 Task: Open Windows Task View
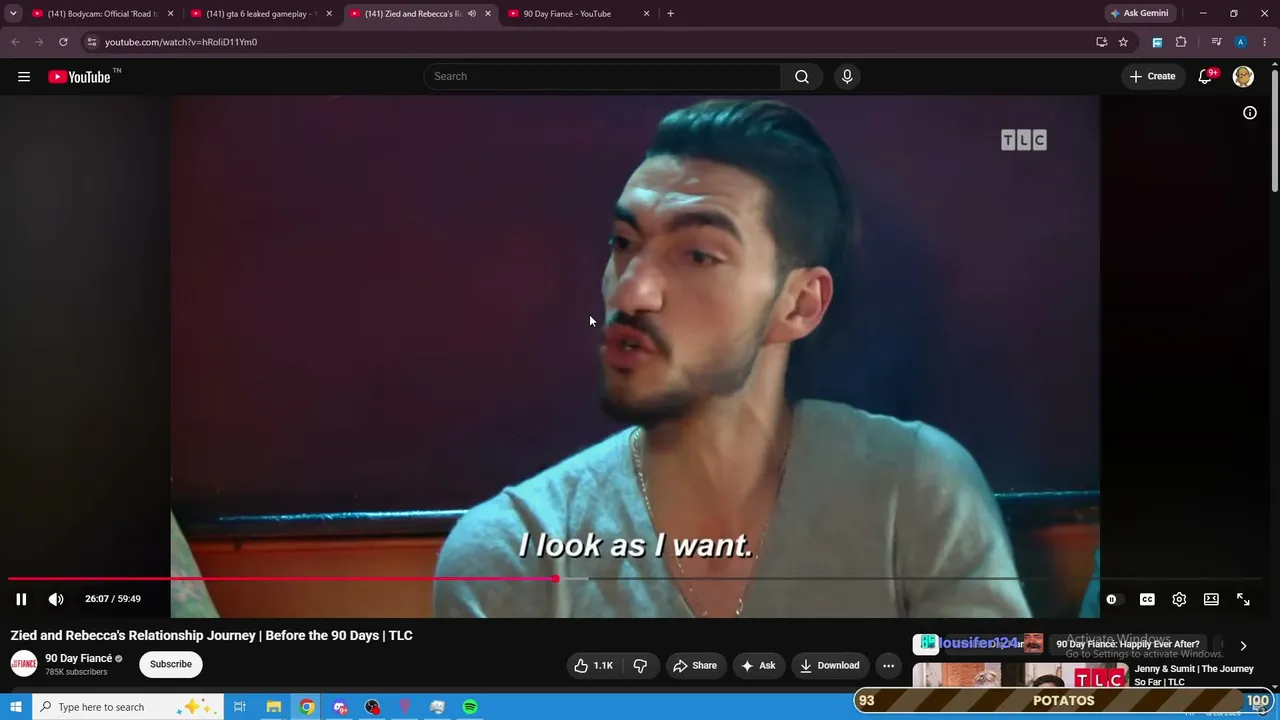click(x=240, y=707)
